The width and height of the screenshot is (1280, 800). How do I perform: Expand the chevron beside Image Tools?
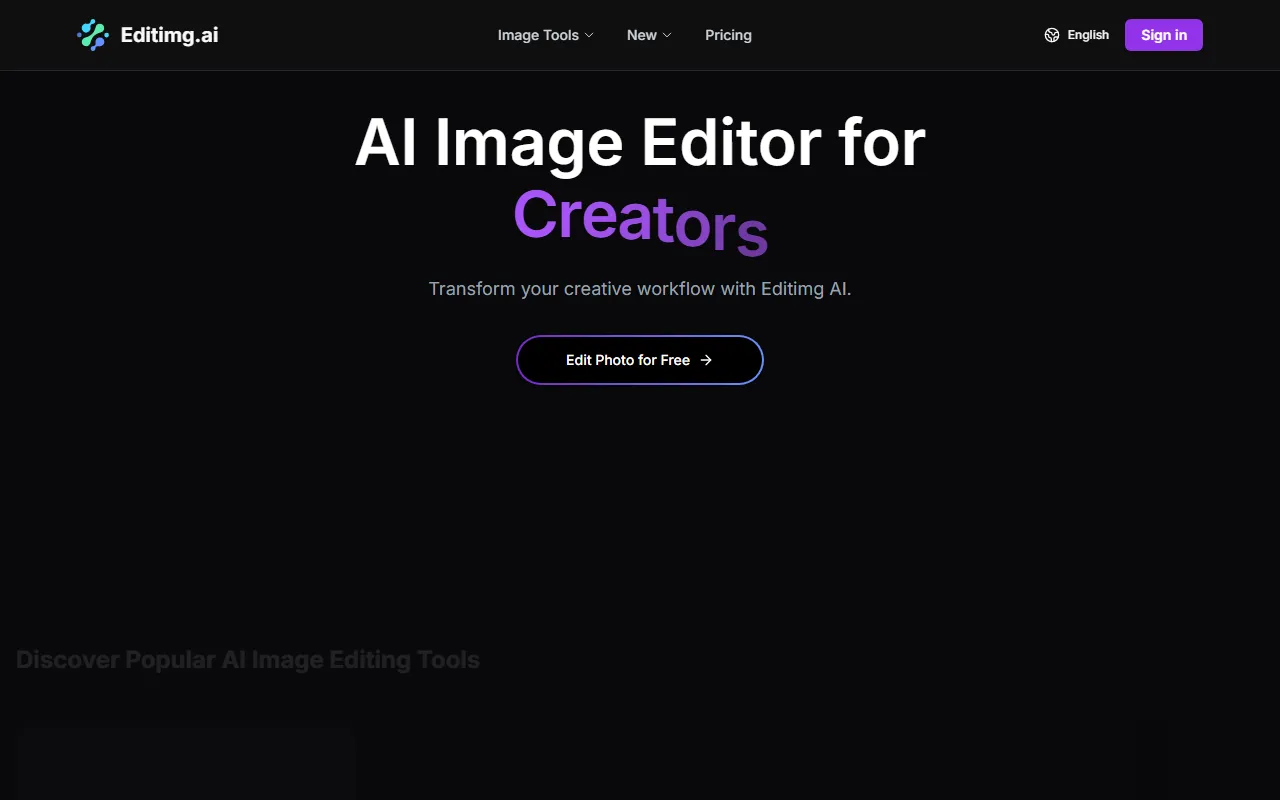589,35
